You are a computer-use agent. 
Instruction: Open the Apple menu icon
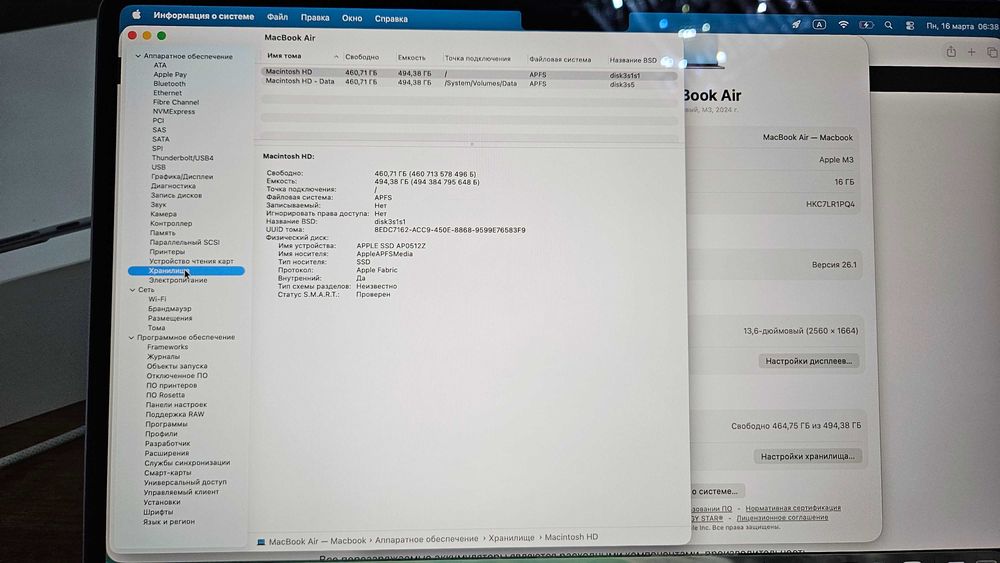[136, 15]
